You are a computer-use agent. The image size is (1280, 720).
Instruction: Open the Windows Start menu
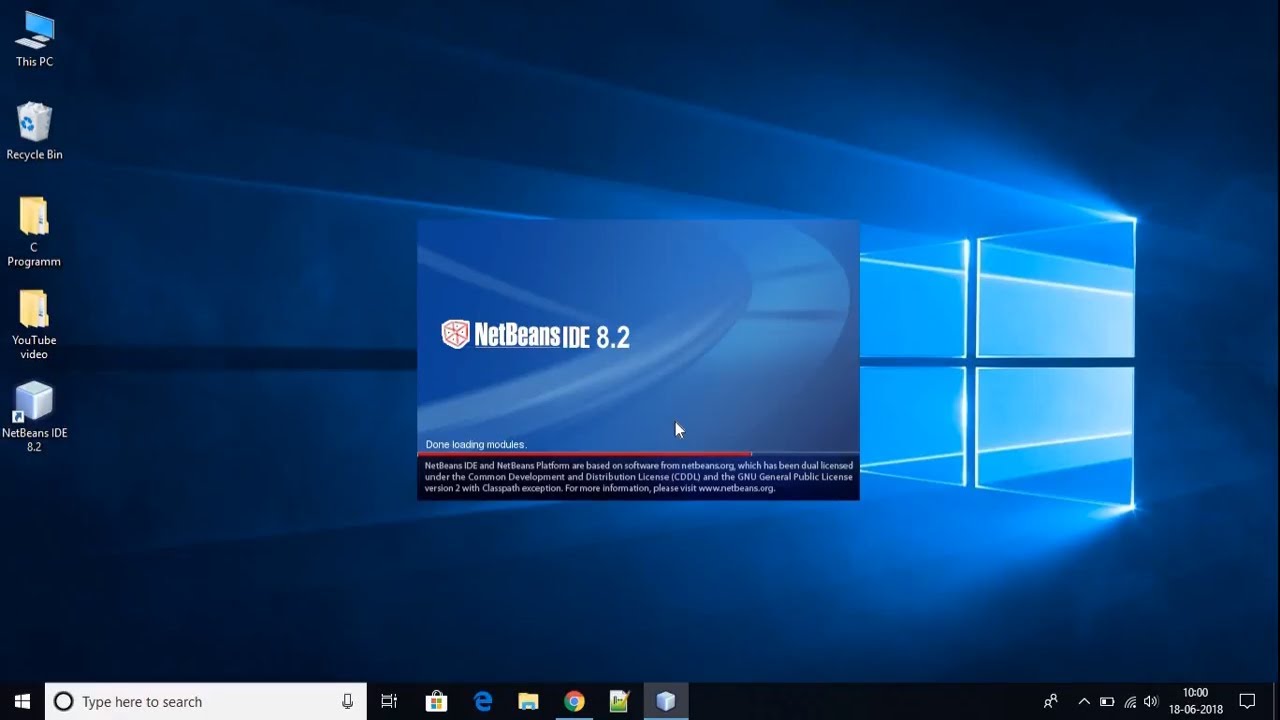pyautogui.click(x=22, y=702)
